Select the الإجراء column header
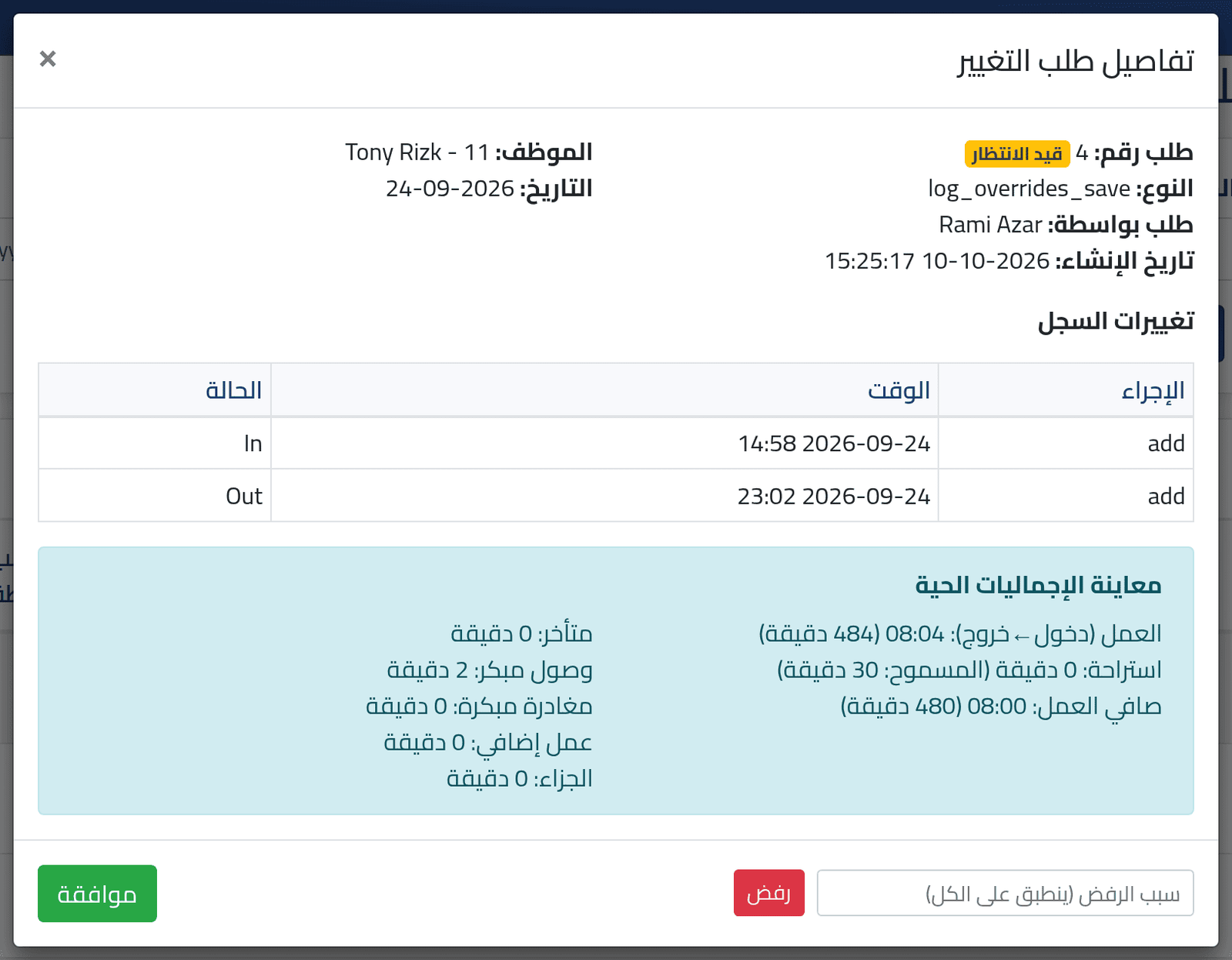 [1066, 390]
